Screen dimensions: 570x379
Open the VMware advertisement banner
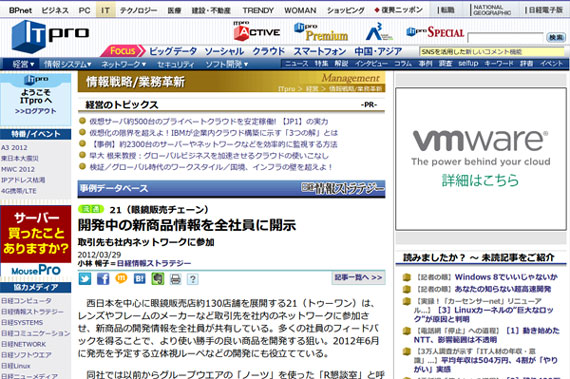click(481, 159)
